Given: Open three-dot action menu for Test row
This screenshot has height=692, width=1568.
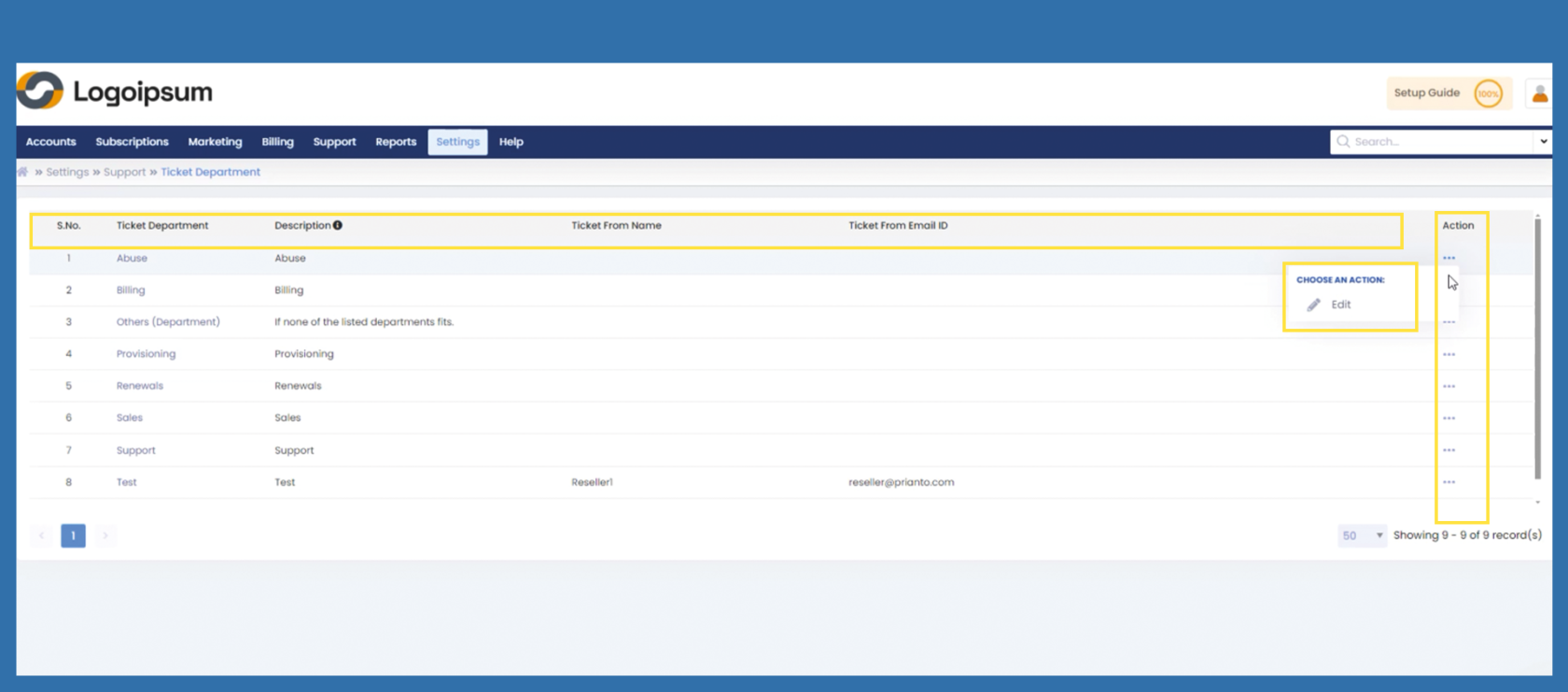Looking at the screenshot, I should point(1449,482).
